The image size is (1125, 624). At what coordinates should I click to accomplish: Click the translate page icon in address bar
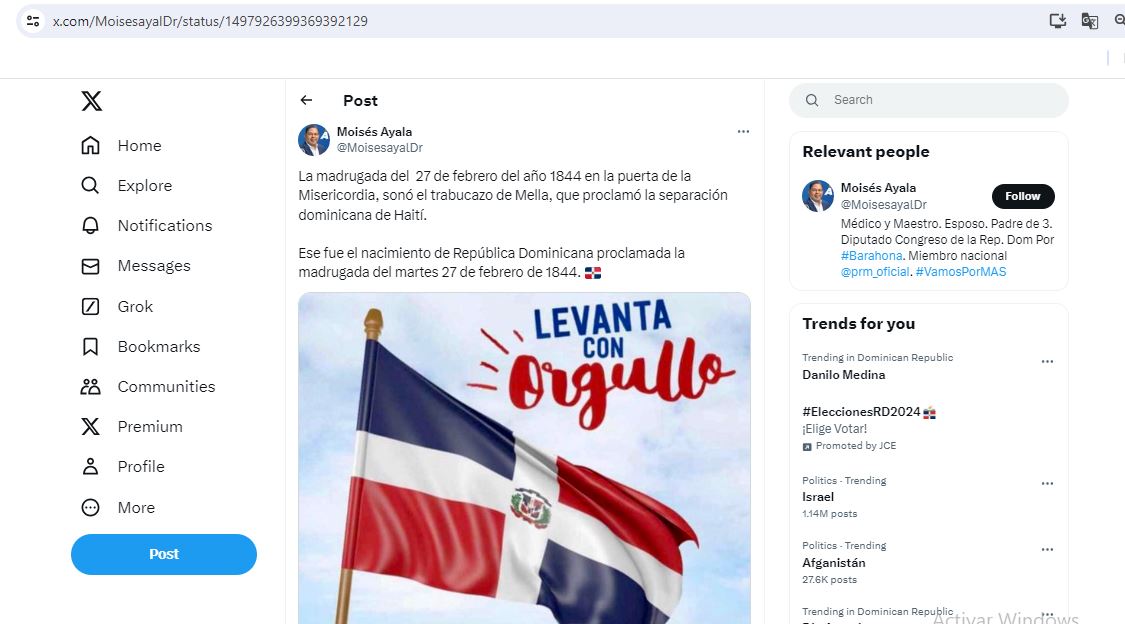tap(1089, 21)
